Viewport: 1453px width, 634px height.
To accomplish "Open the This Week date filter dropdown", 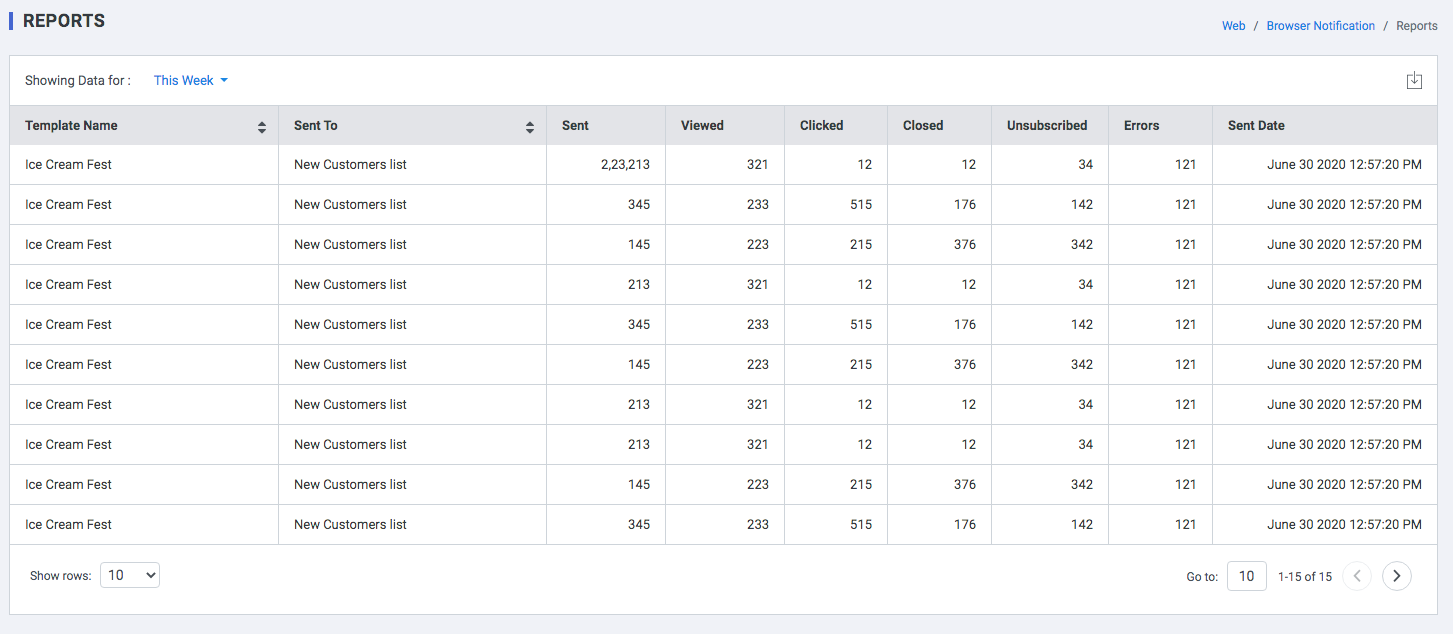I will pyautogui.click(x=191, y=81).
